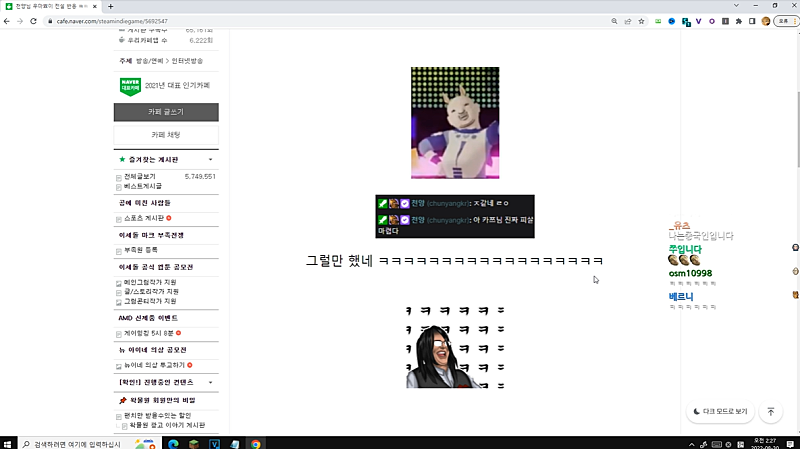Open the 뉴이네 의상 투고하기 board
The width and height of the screenshot is (800, 449).
coord(154,365)
